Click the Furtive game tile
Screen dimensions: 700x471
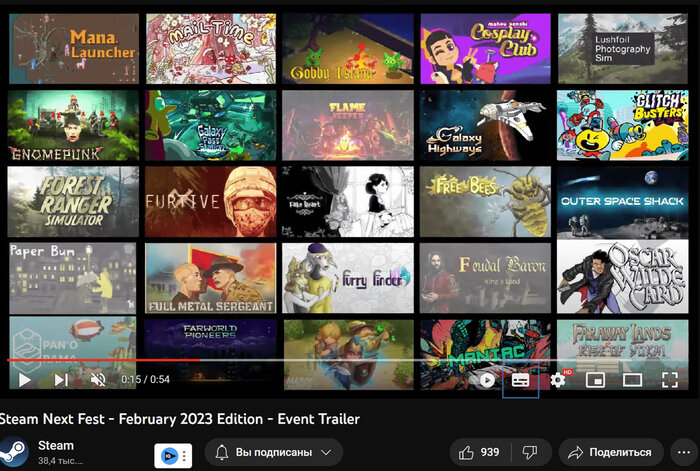click(210, 202)
